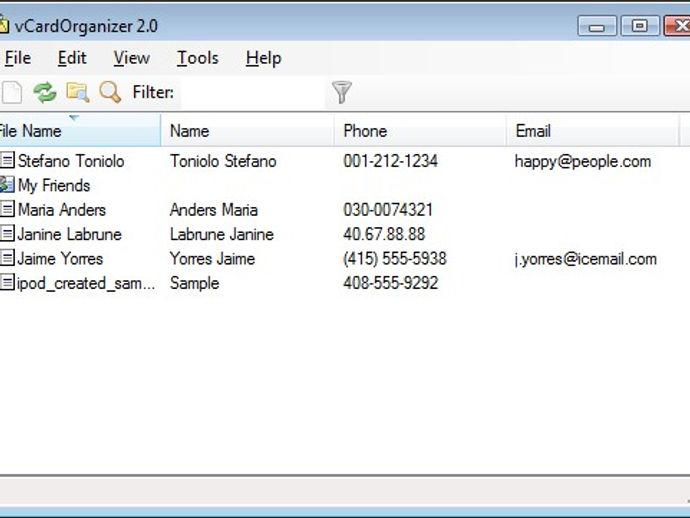This screenshot has width=690, height=518.
Task: Click the ipod_created_sam... file icon
Action: [7, 283]
